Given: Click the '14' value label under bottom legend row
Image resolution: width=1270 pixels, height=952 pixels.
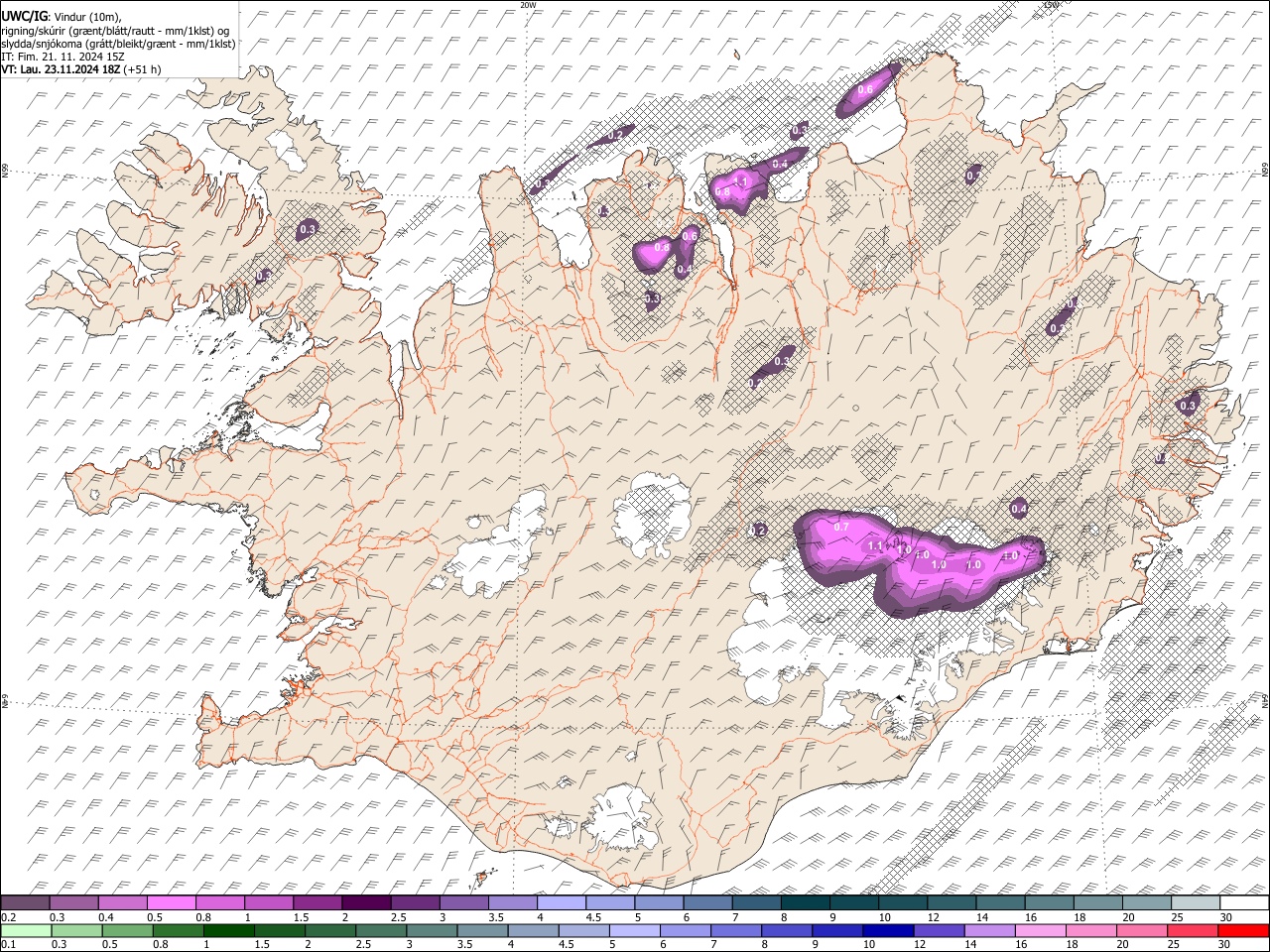Looking at the screenshot, I should pos(975,945).
